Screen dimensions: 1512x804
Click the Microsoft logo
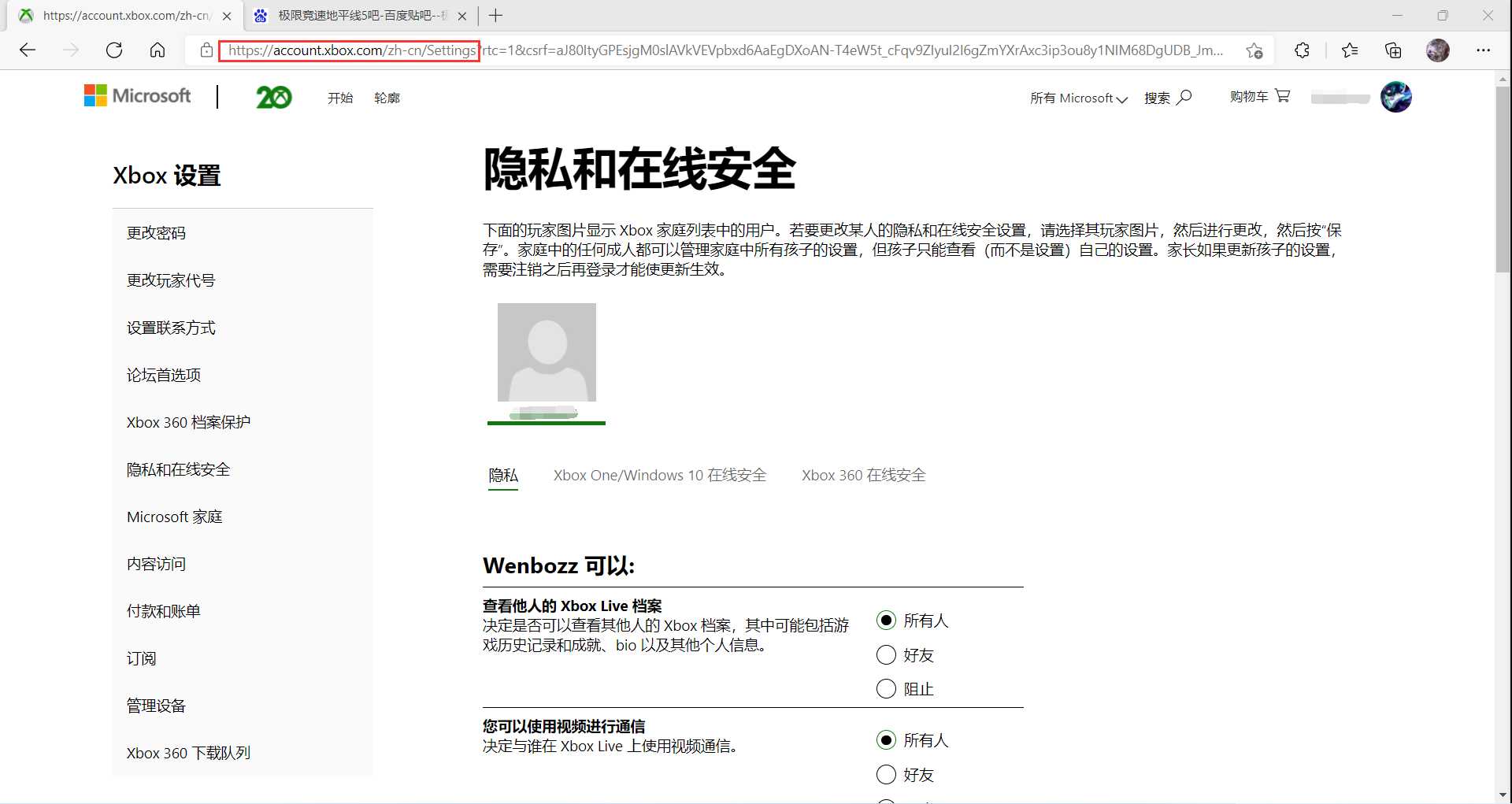[x=136, y=95]
